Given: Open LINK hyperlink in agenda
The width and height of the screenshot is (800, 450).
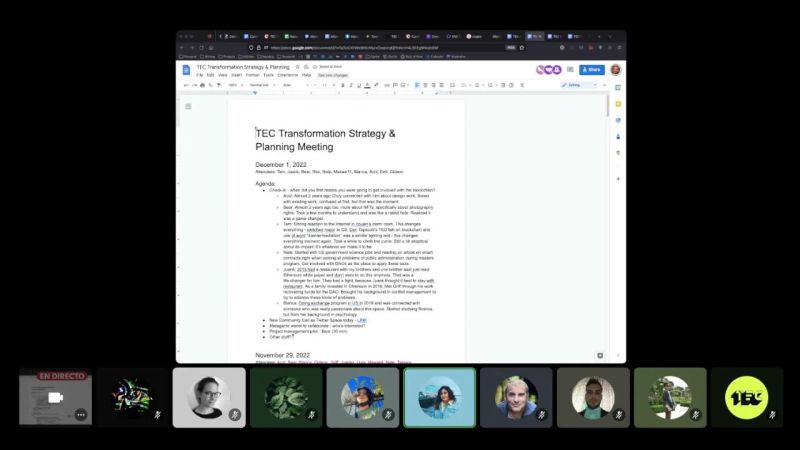Looking at the screenshot, I should click(362, 320).
